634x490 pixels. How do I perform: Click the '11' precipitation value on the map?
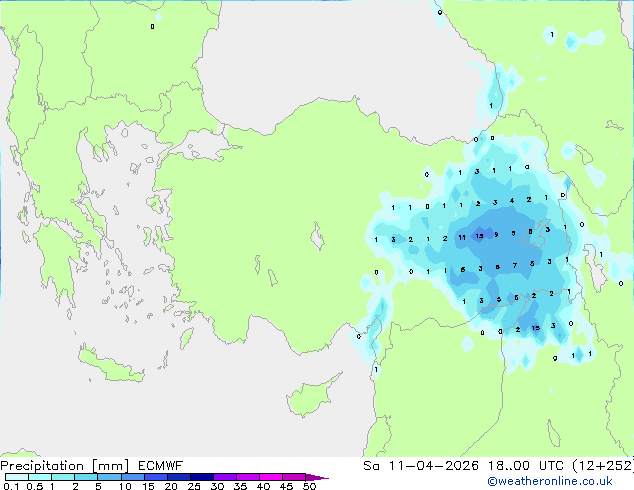462,238
